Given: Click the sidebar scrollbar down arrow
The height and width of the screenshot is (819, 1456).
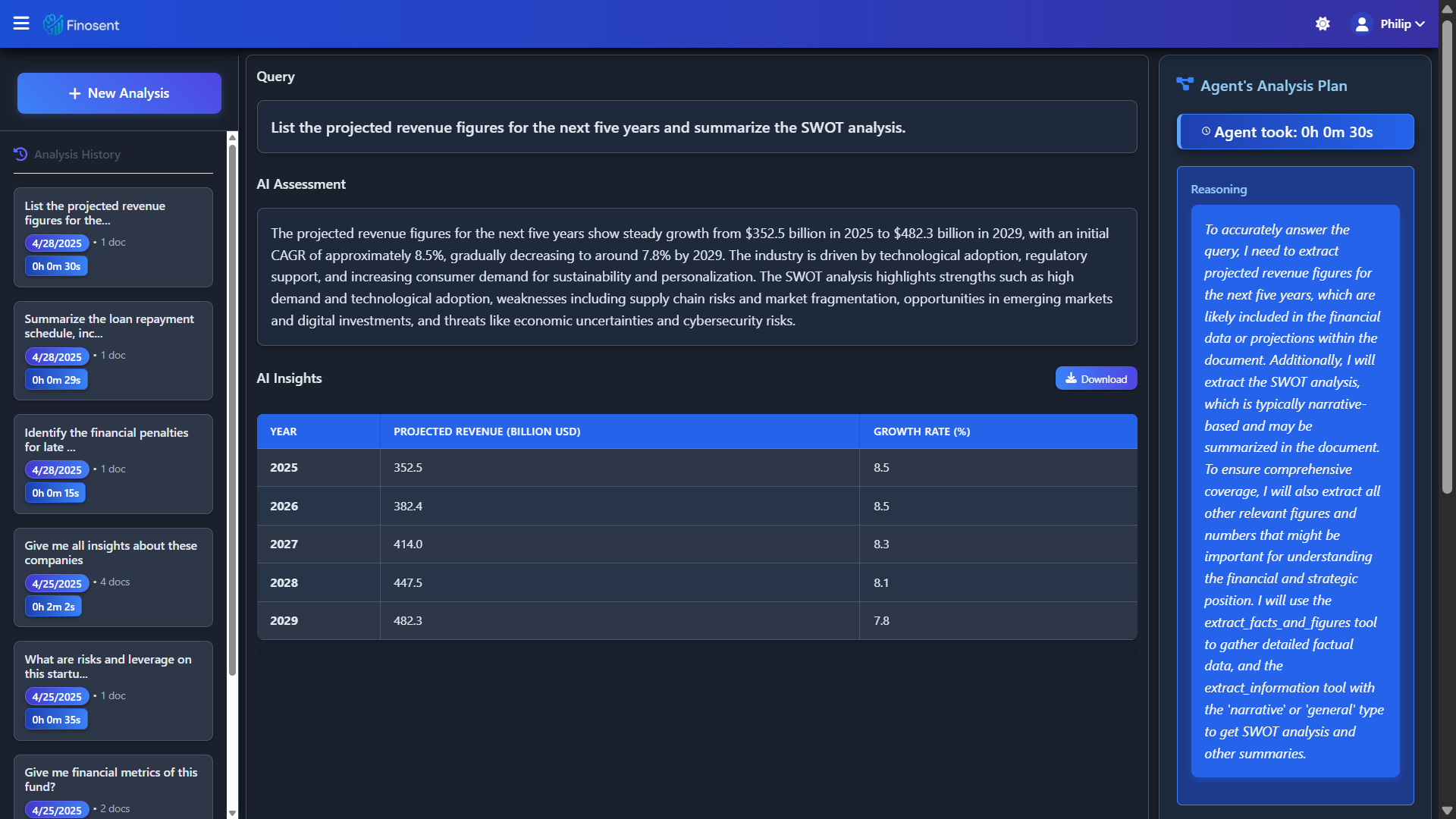Looking at the screenshot, I should click(232, 813).
